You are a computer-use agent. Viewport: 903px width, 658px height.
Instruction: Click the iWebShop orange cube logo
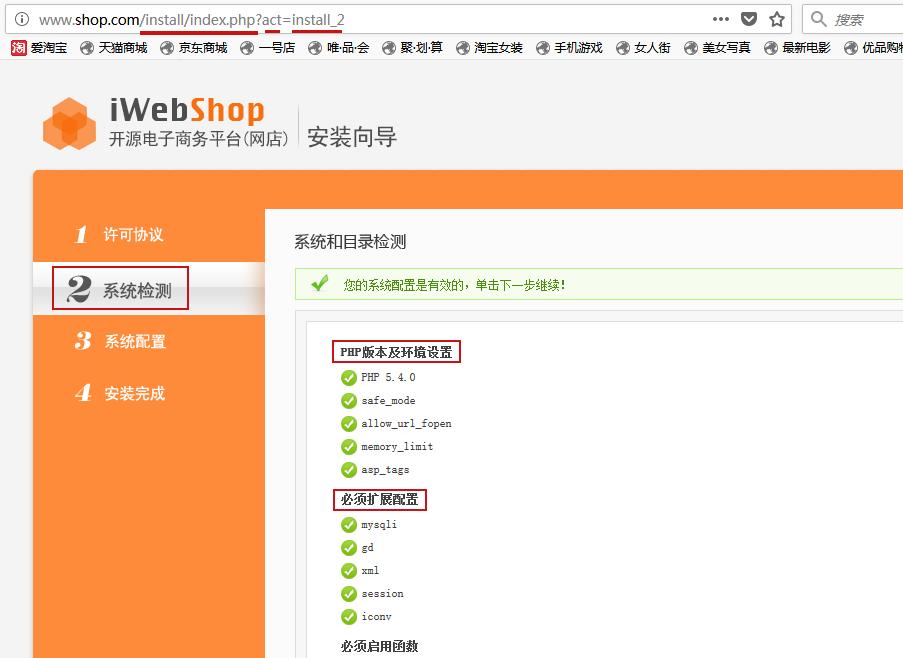pyautogui.click(x=69, y=124)
